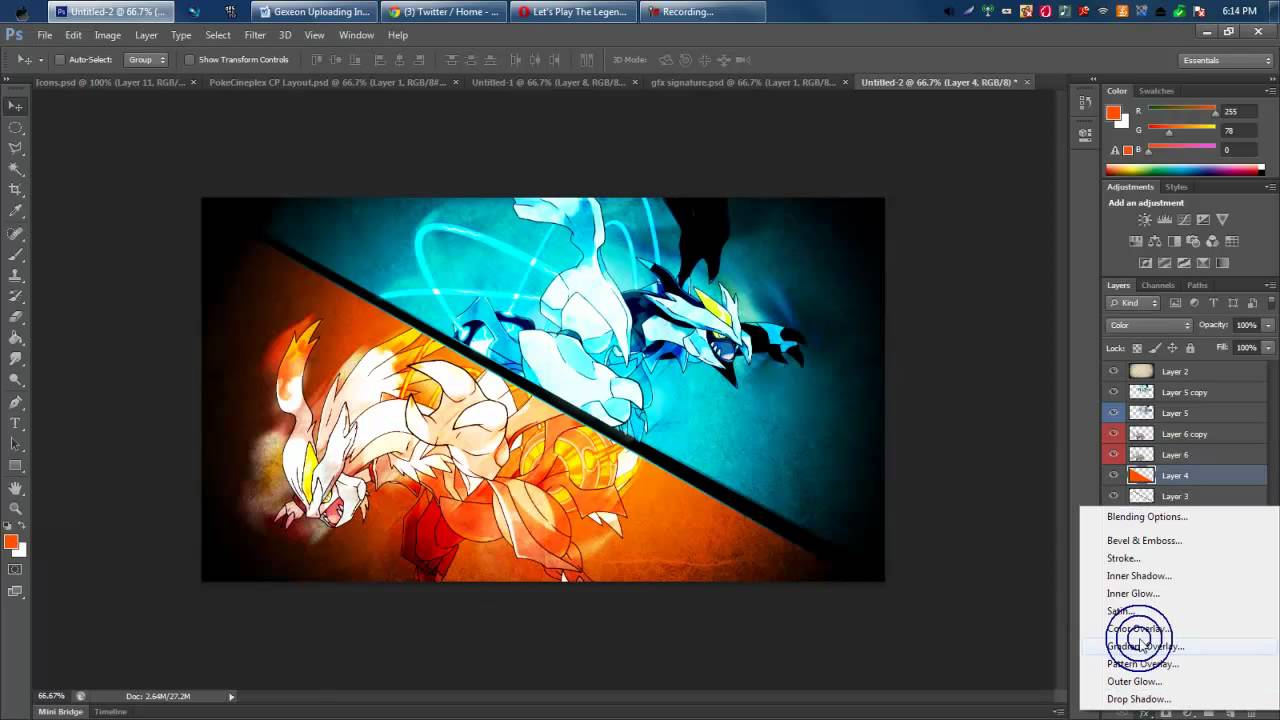The height and width of the screenshot is (720, 1280).
Task: Choose Blending Options from context menu
Action: click(1147, 517)
